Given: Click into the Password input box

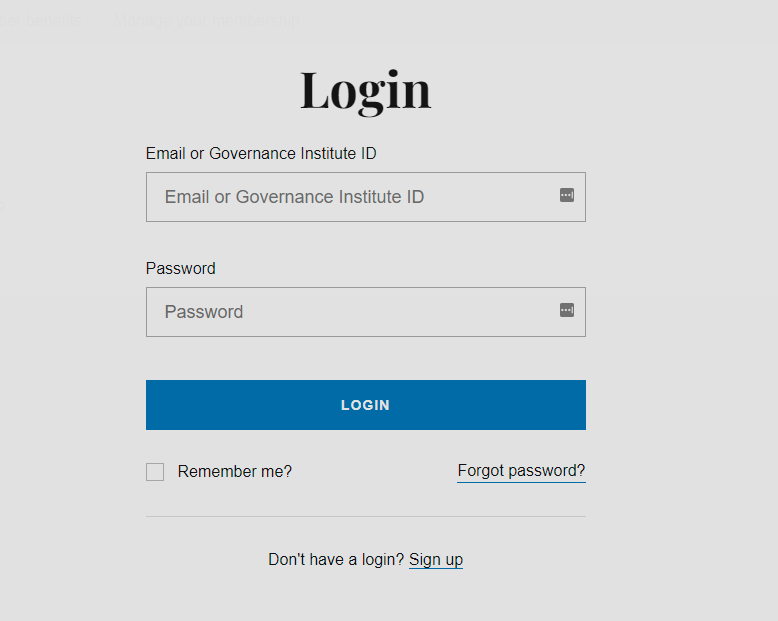Looking at the screenshot, I should [350, 312].
